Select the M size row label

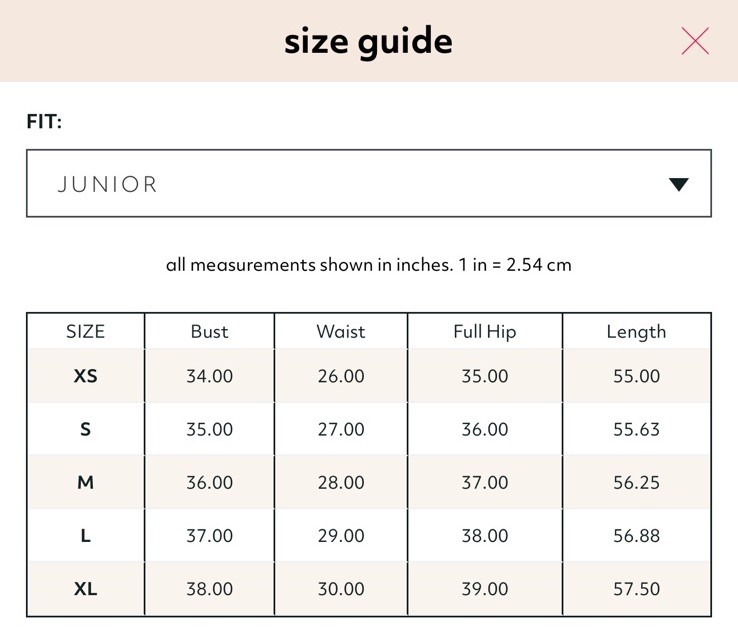click(x=85, y=482)
